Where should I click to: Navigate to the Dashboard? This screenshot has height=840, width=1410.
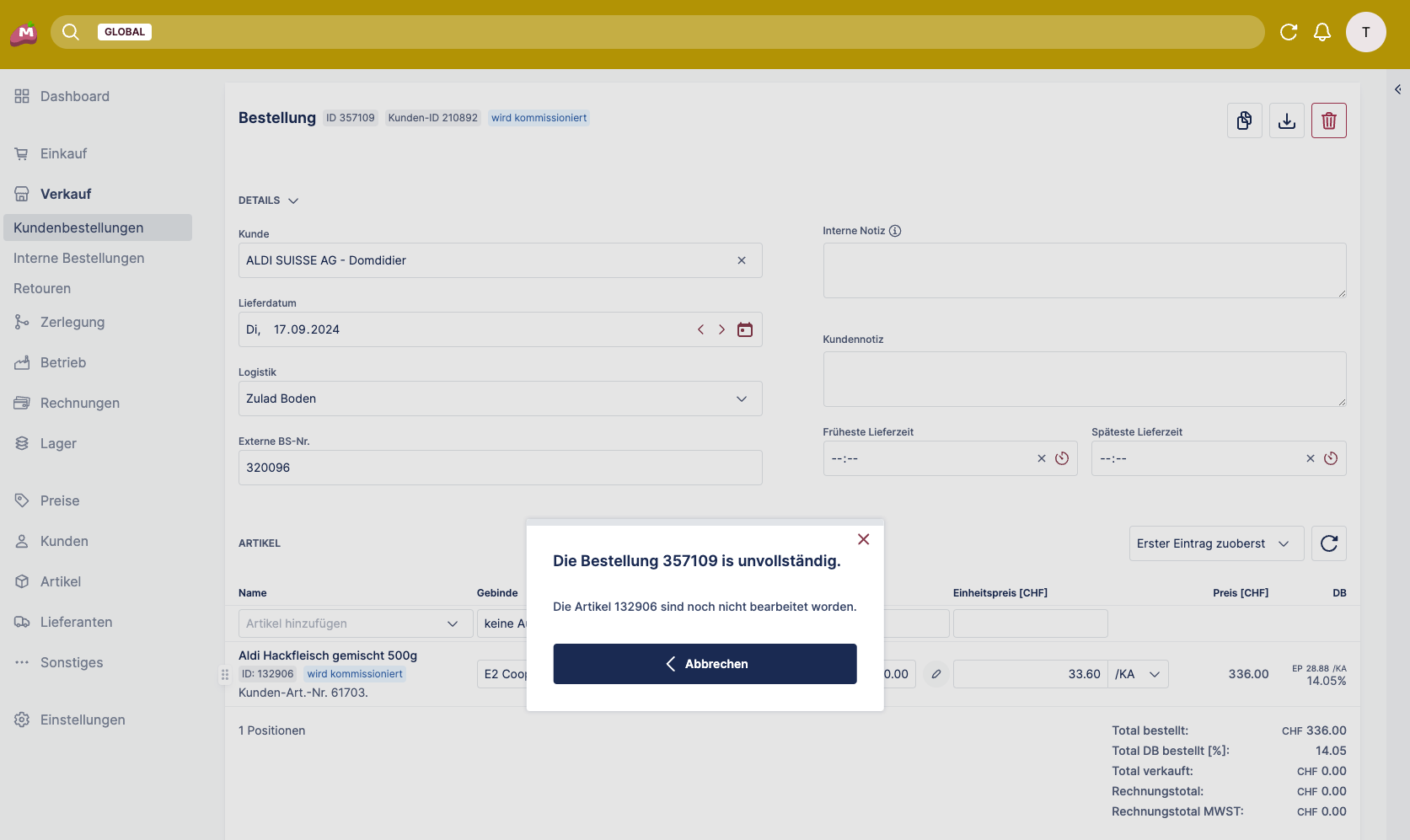coord(75,96)
